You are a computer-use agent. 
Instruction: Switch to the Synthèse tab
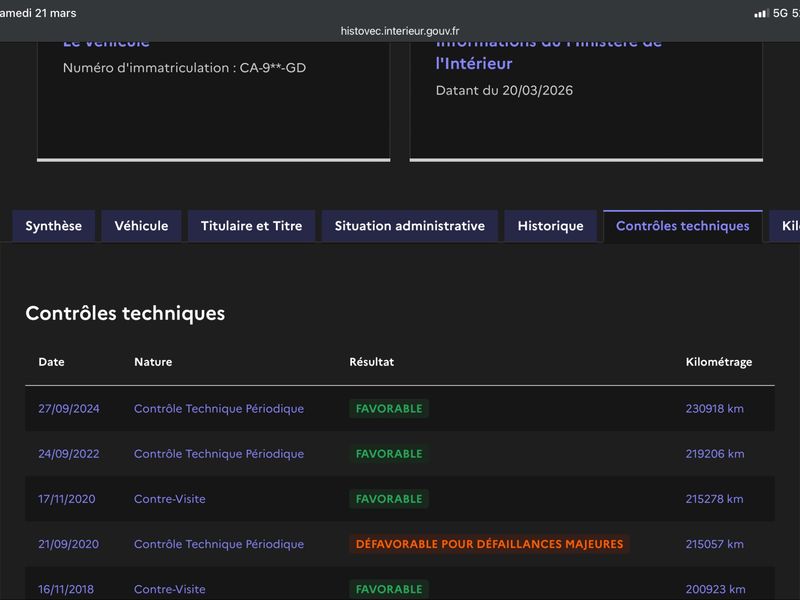pyautogui.click(x=54, y=226)
